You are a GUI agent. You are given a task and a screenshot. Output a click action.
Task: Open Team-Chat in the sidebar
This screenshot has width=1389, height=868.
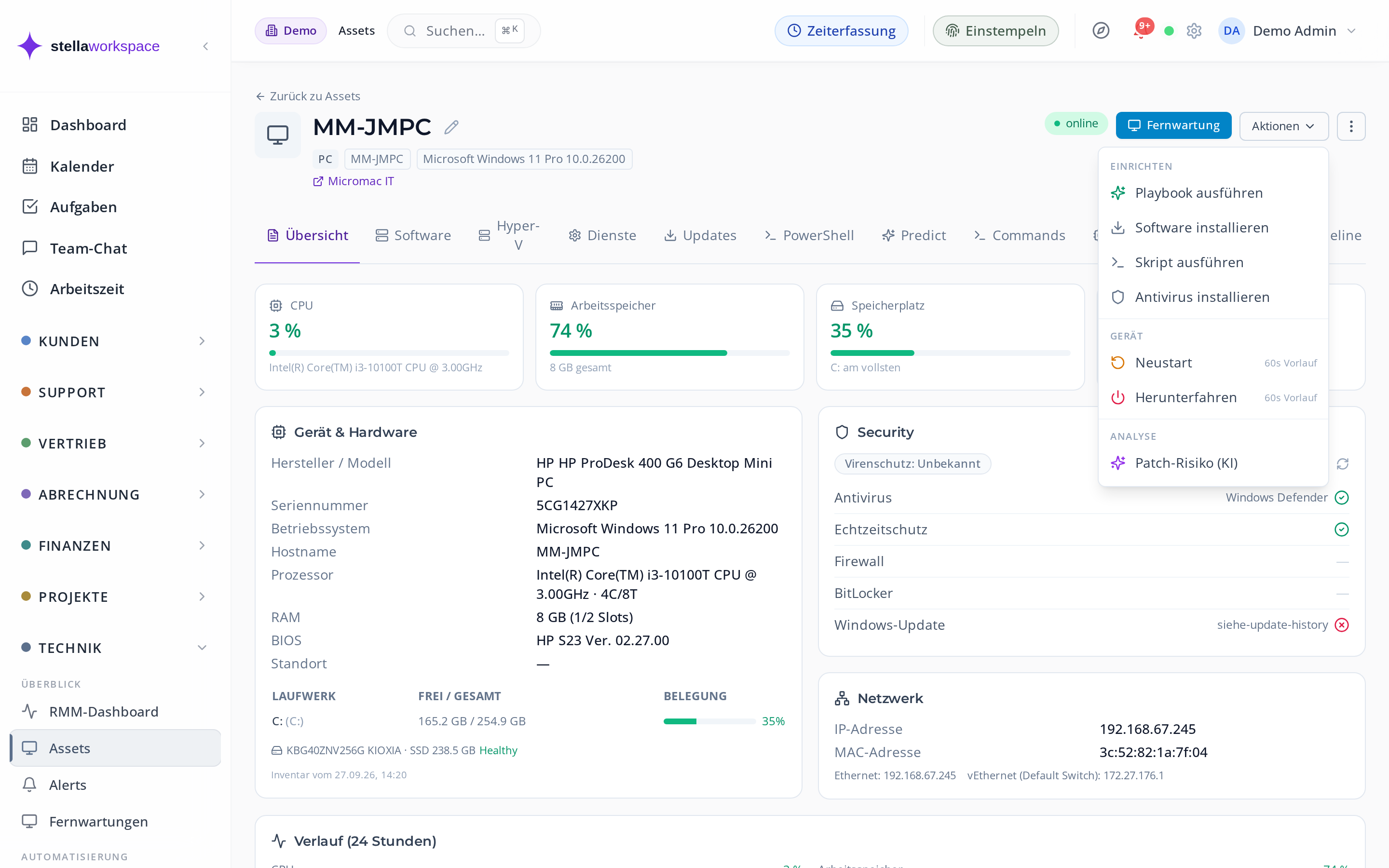pos(115,248)
